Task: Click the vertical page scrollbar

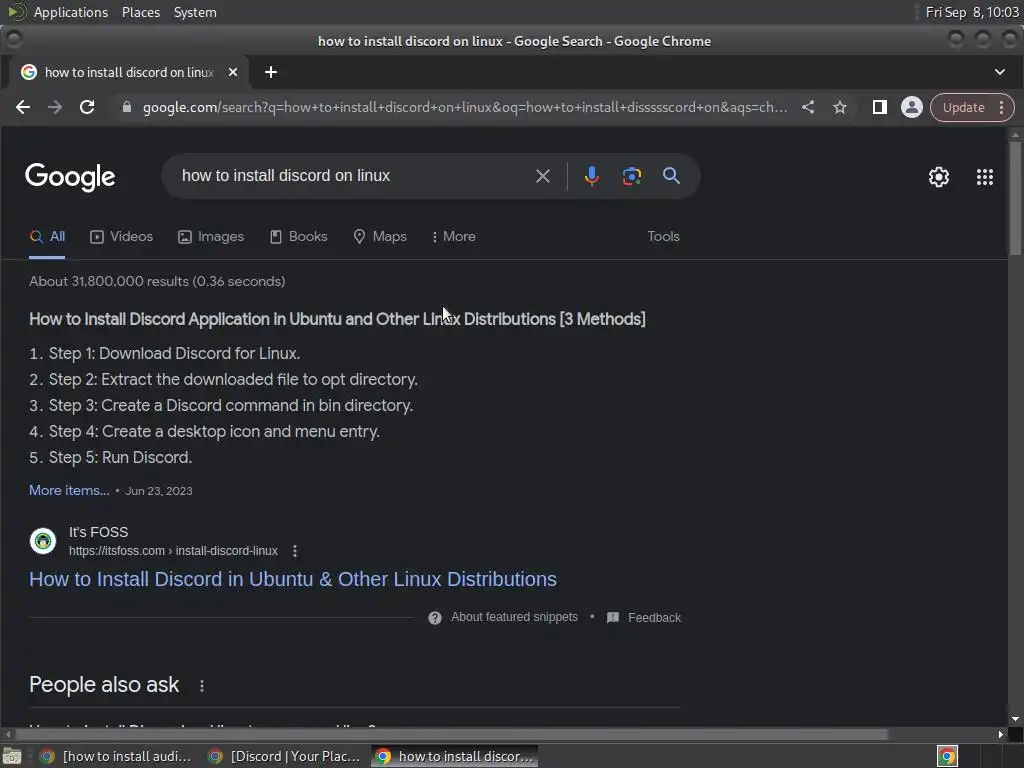Action: (x=1015, y=199)
